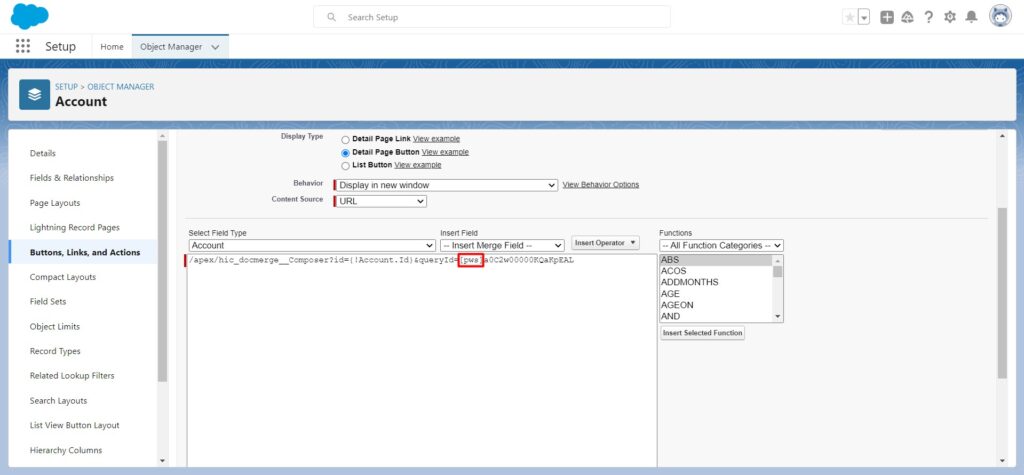This screenshot has width=1024, height=475.
Task: Click the View Behavior Options link
Action: pyautogui.click(x=601, y=185)
